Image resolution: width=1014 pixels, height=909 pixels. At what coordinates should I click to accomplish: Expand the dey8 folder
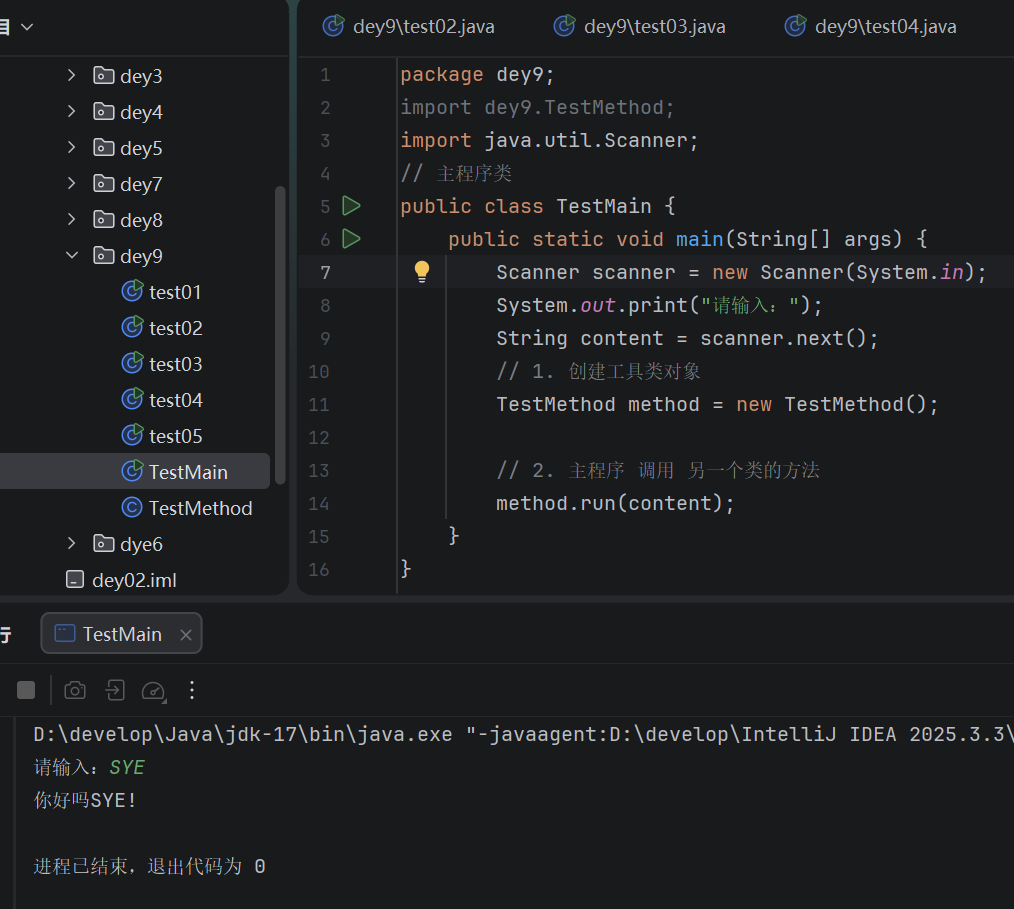[72, 220]
